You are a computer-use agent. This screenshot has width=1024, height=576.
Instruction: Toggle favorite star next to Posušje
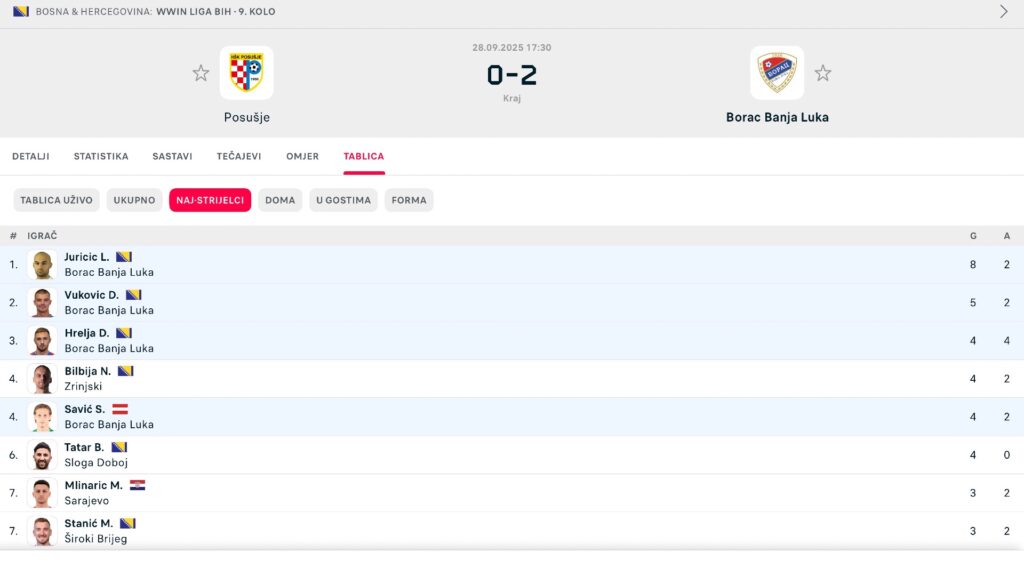201,73
